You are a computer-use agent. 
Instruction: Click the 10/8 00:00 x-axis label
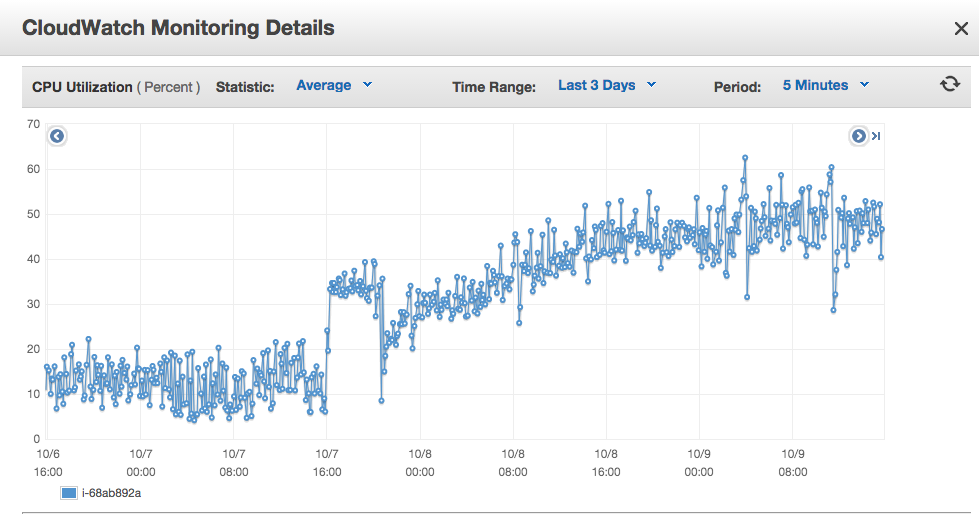click(420, 462)
